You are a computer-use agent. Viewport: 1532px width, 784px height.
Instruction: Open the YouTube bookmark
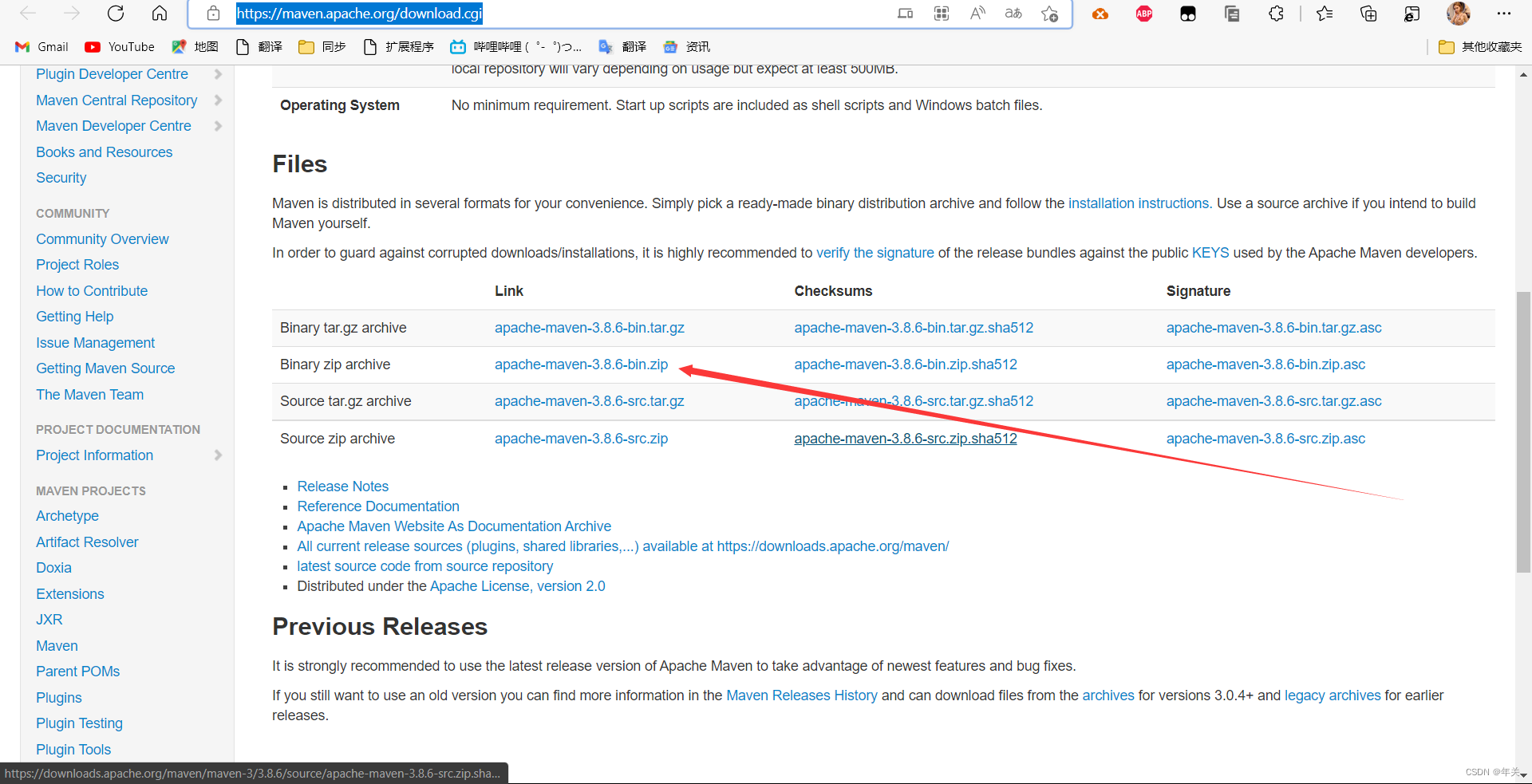tap(120, 47)
